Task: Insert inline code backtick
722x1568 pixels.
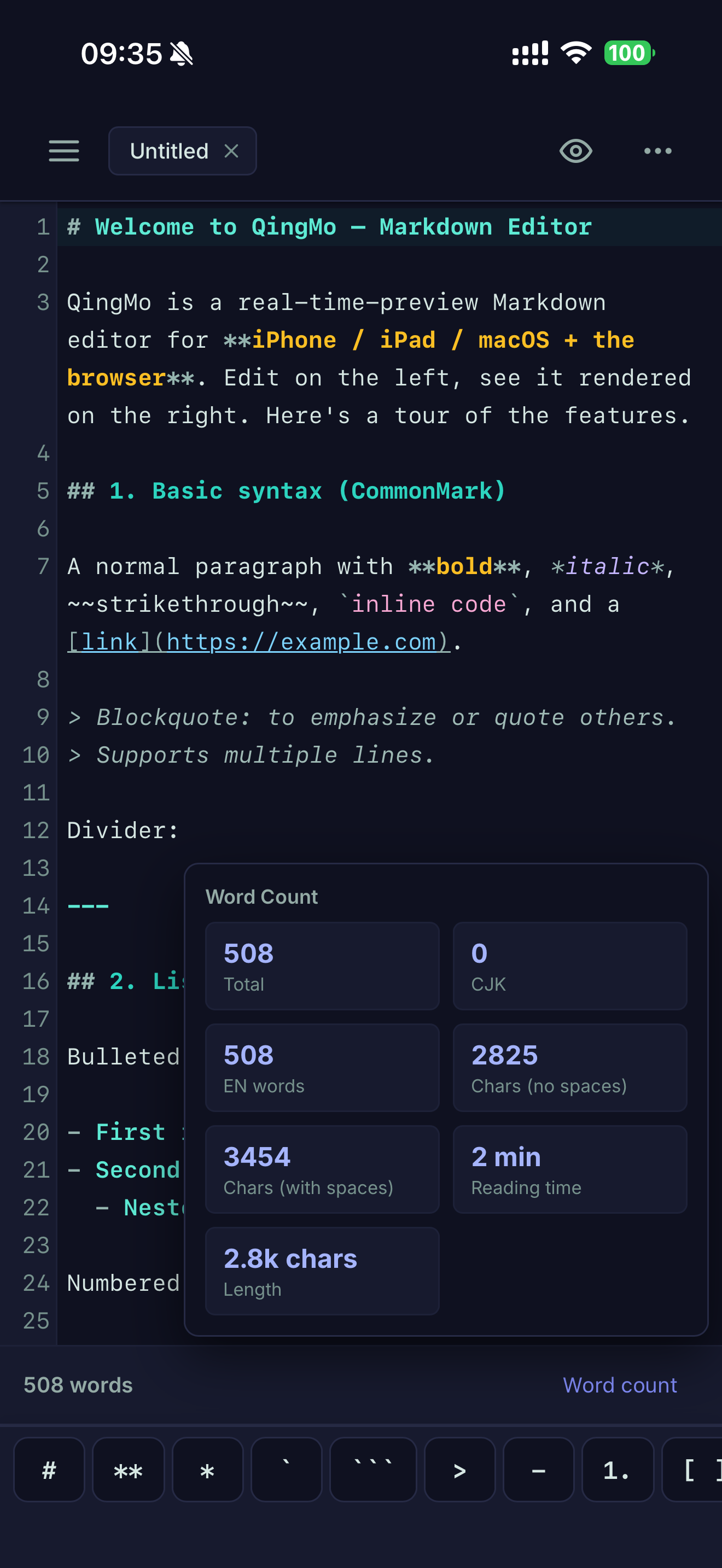Action: 286,1470
